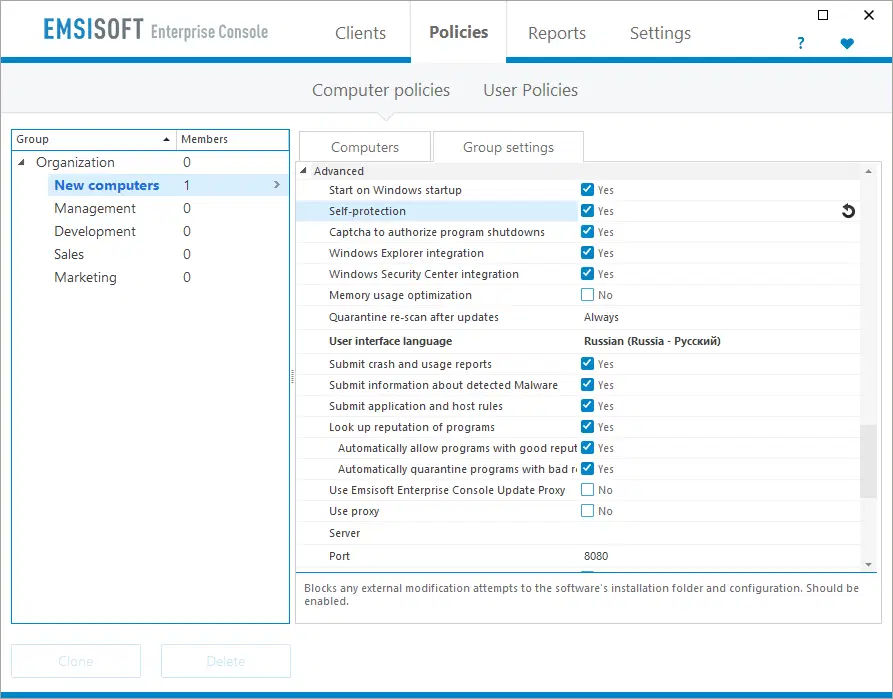The width and height of the screenshot is (893, 699).
Task: Toggle the Self-protection checkbox
Action: (587, 211)
